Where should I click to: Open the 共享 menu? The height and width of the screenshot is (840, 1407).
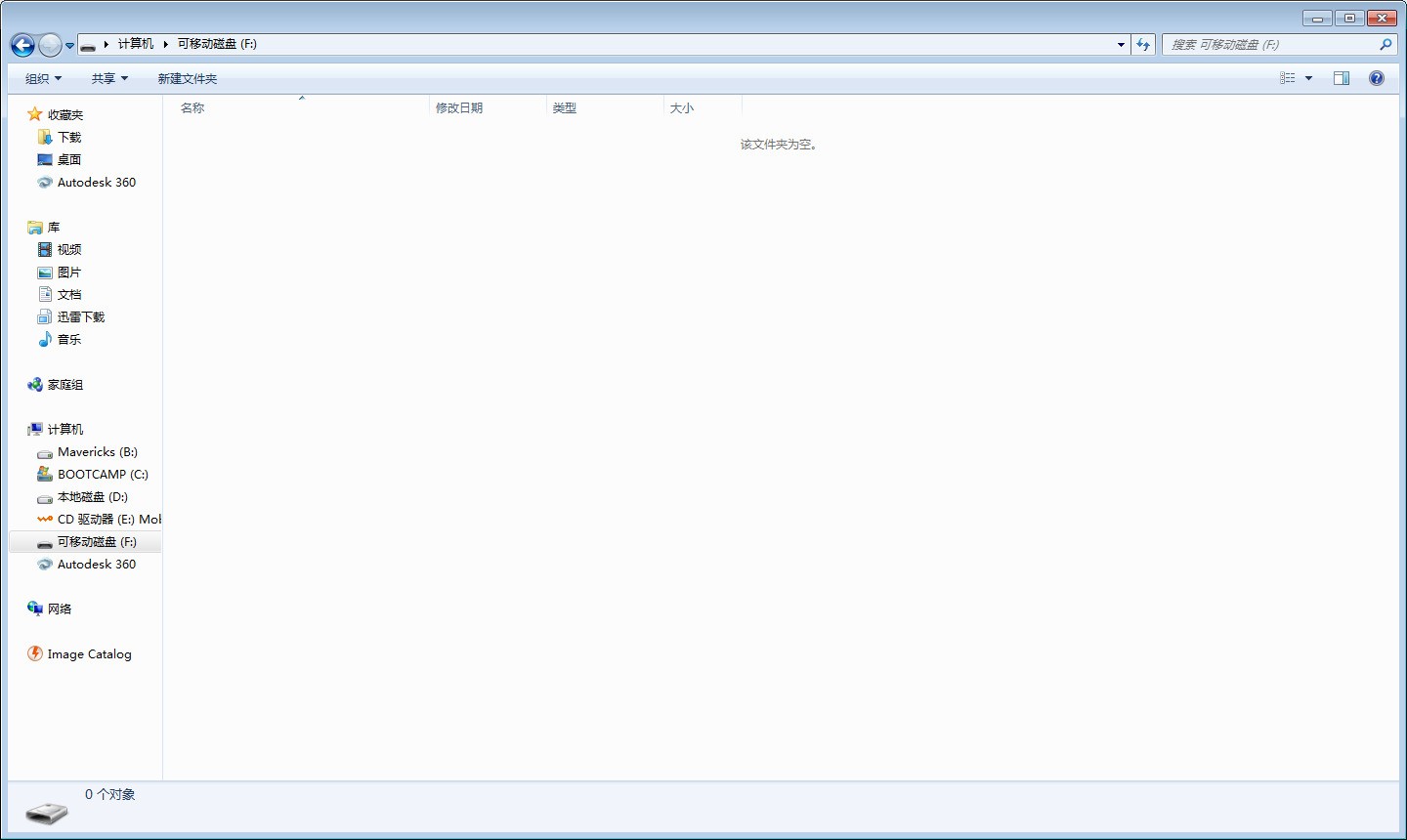(x=109, y=79)
